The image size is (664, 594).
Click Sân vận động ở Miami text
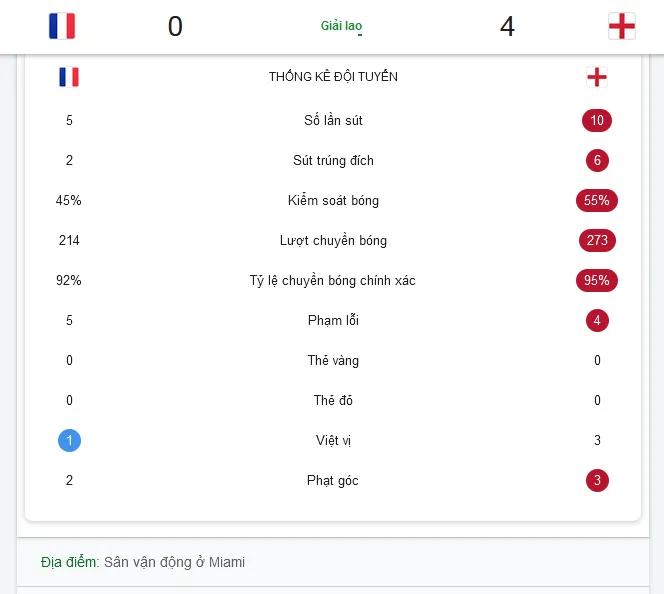174,562
